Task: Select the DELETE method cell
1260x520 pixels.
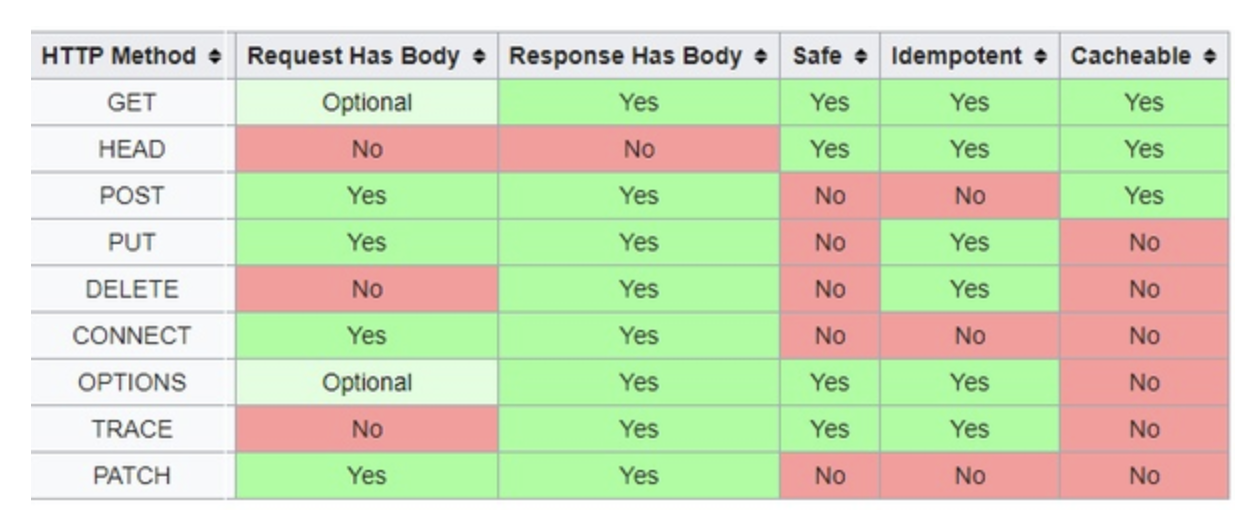Action: point(132,289)
